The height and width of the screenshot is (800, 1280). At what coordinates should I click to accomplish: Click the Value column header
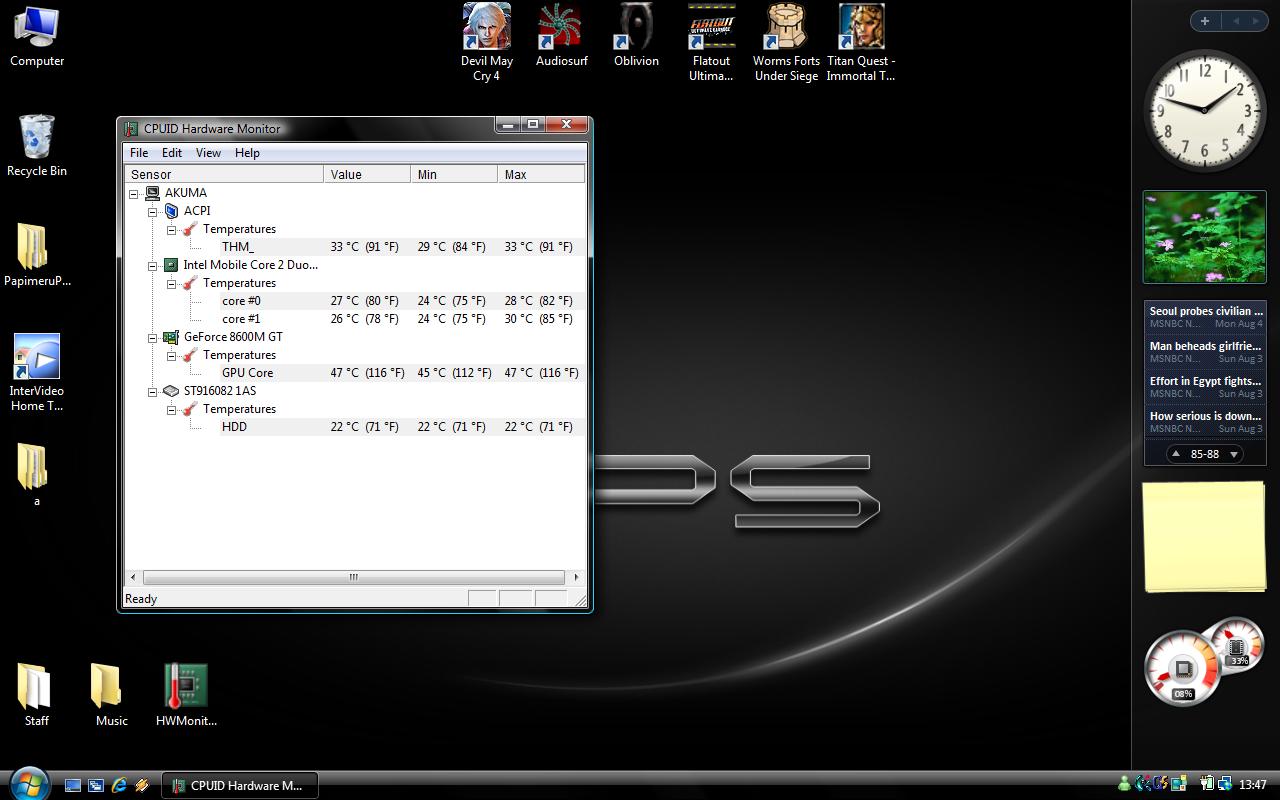367,174
